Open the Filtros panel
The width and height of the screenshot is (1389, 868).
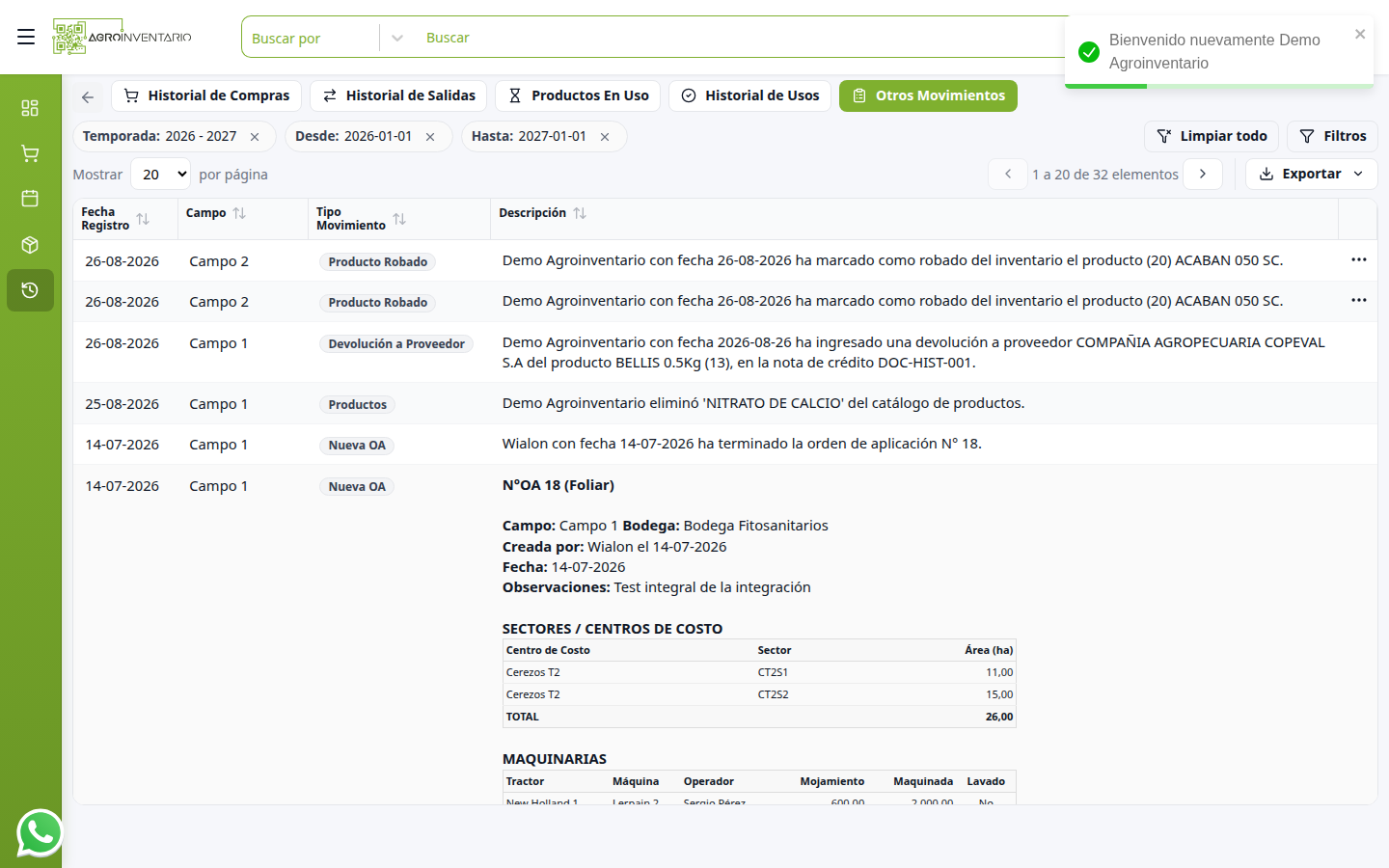point(1332,137)
